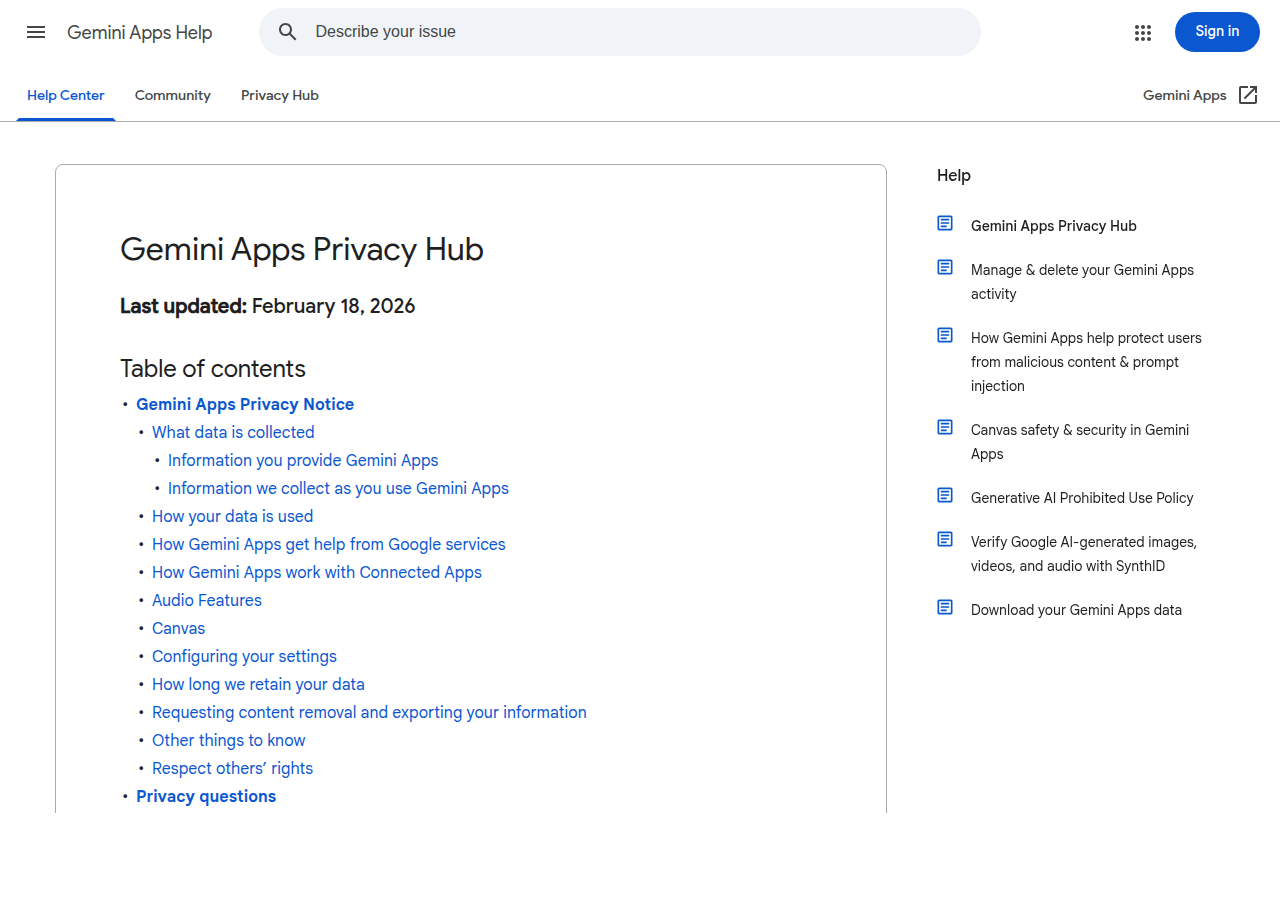Open the Google apps grid
This screenshot has height=900, width=1280.
pos(1143,33)
